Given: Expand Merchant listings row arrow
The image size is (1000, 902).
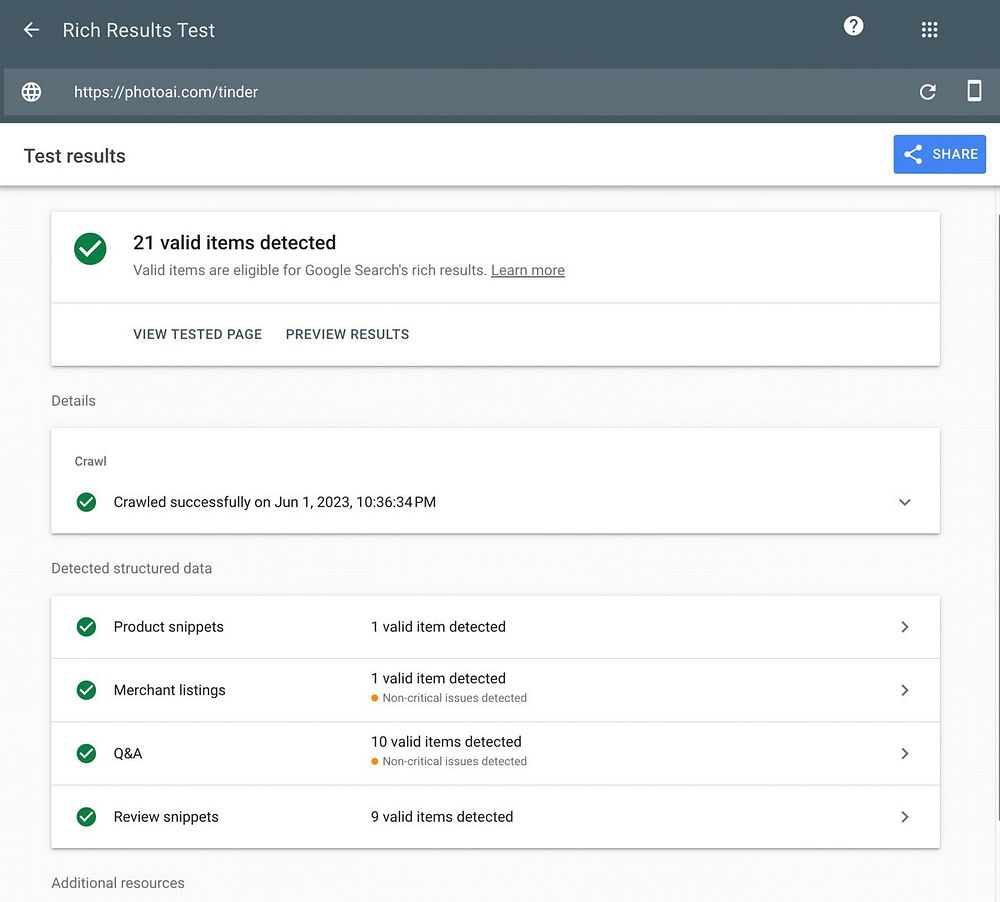Looking at the screenshot, I should [x=904, y=690].
